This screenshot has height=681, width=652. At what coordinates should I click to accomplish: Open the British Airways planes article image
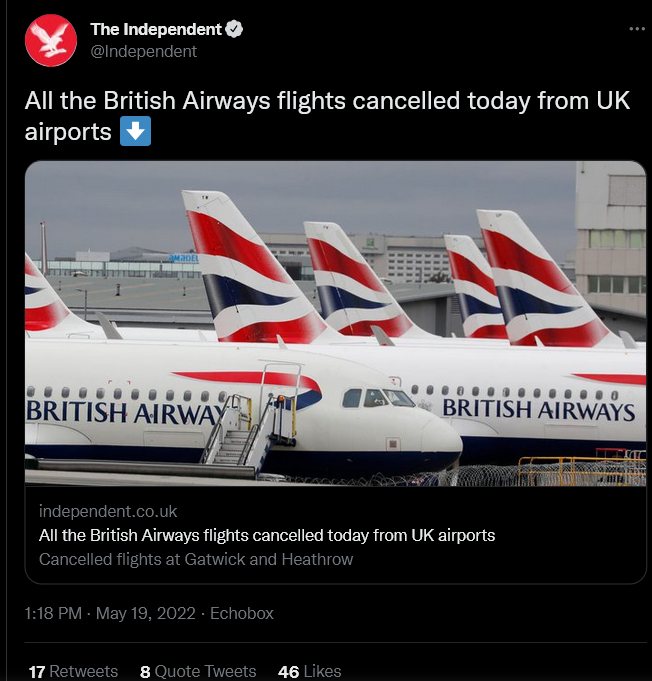336,323
